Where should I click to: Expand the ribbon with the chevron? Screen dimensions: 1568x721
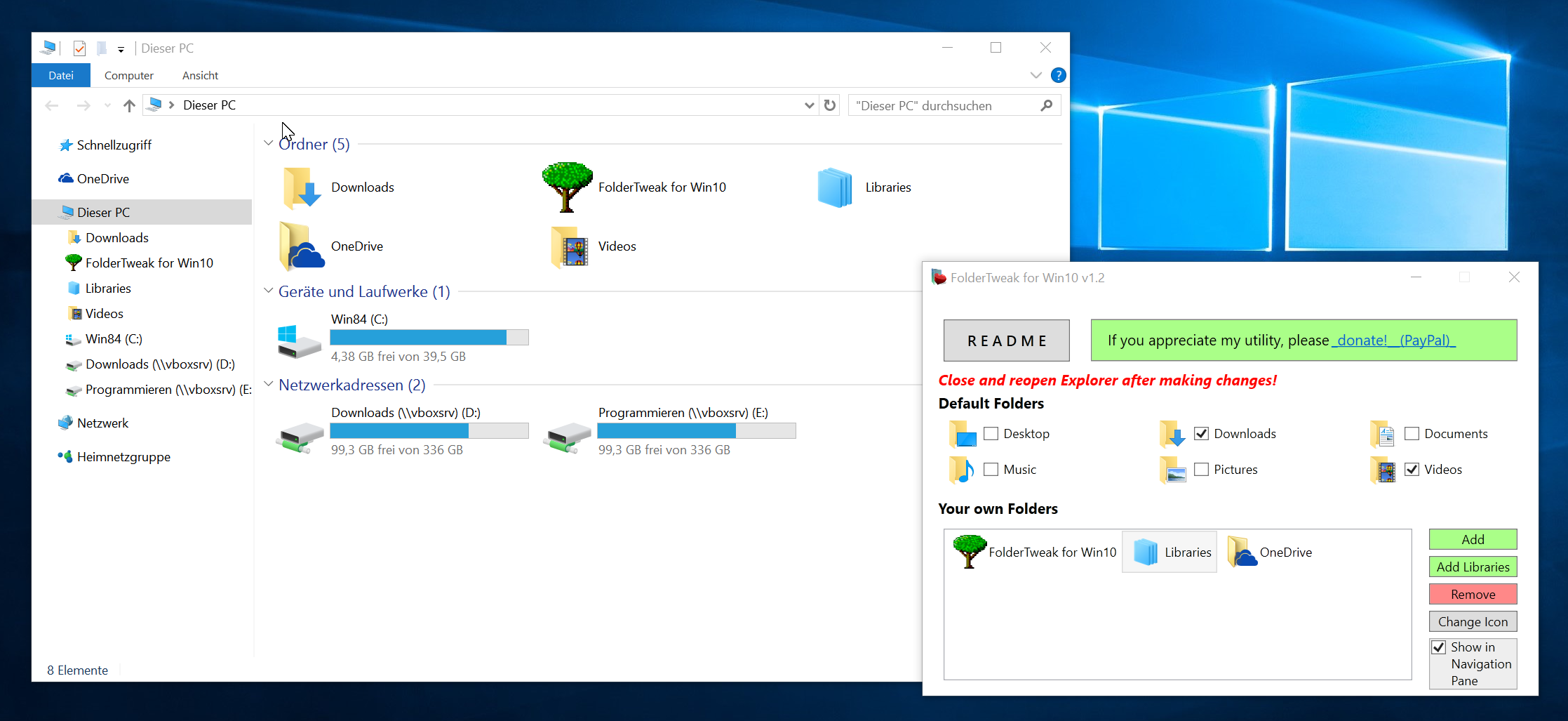(1036, 75)
